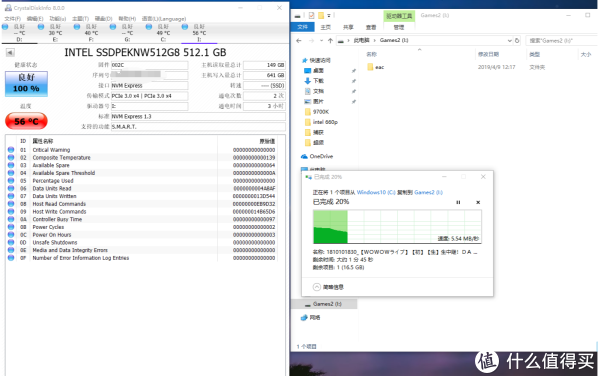This screenshot has width=600, height=379.
Task: Go up one folder level arrow
Action: [x=331, y=41]
